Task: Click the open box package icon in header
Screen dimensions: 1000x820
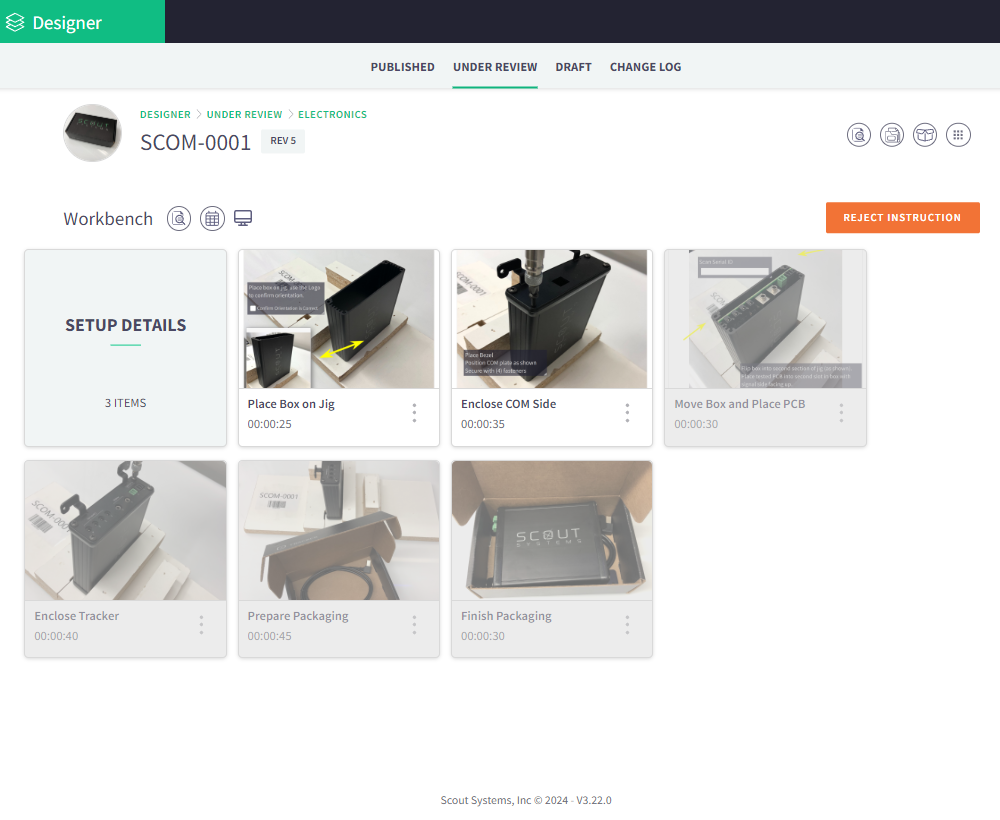Action: [925, 135]
